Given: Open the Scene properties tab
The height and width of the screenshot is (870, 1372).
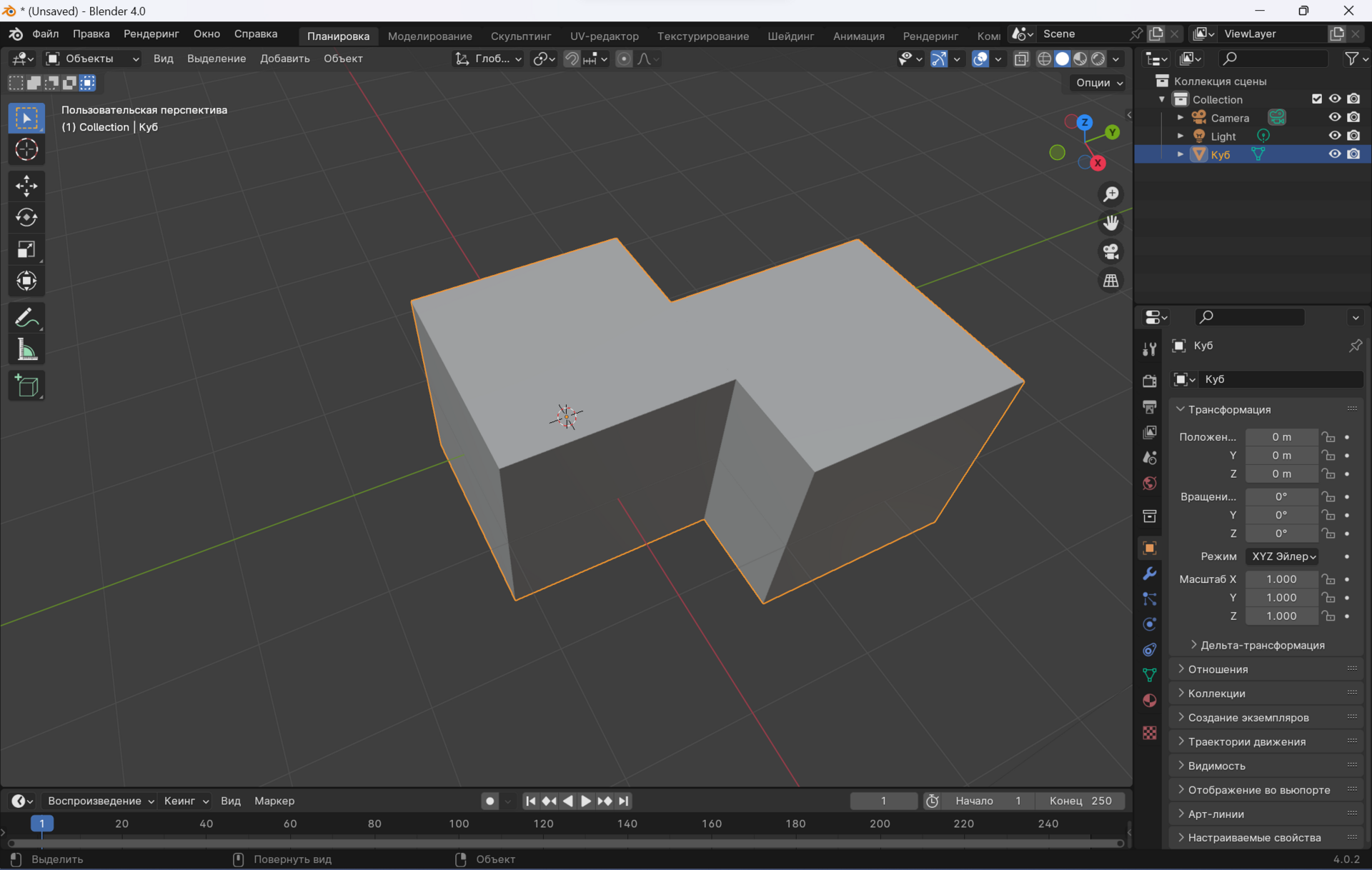Looking at the screenshot, I should click(1149, 458).
